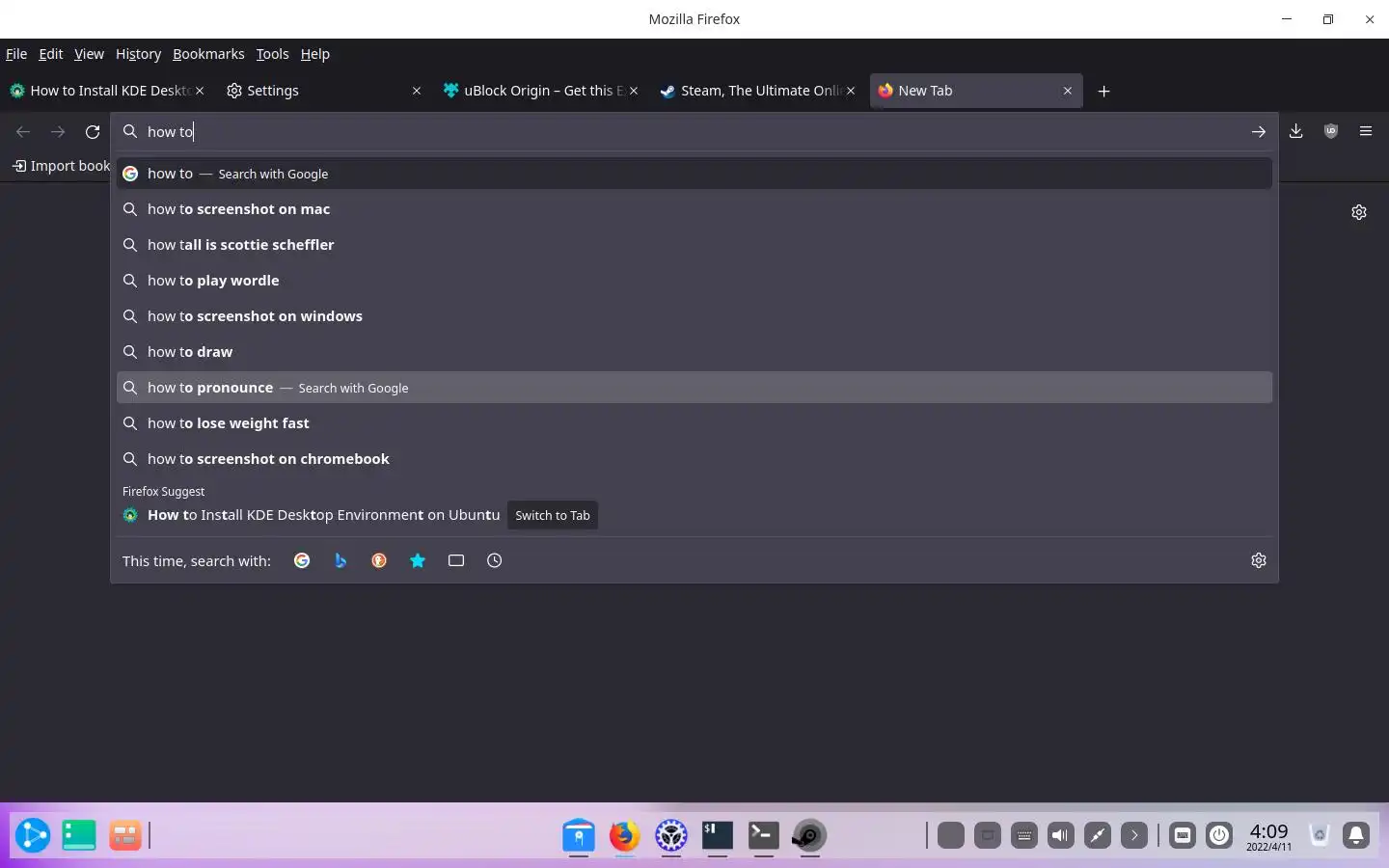Open the Tools menu

click(x=272, y=54)
